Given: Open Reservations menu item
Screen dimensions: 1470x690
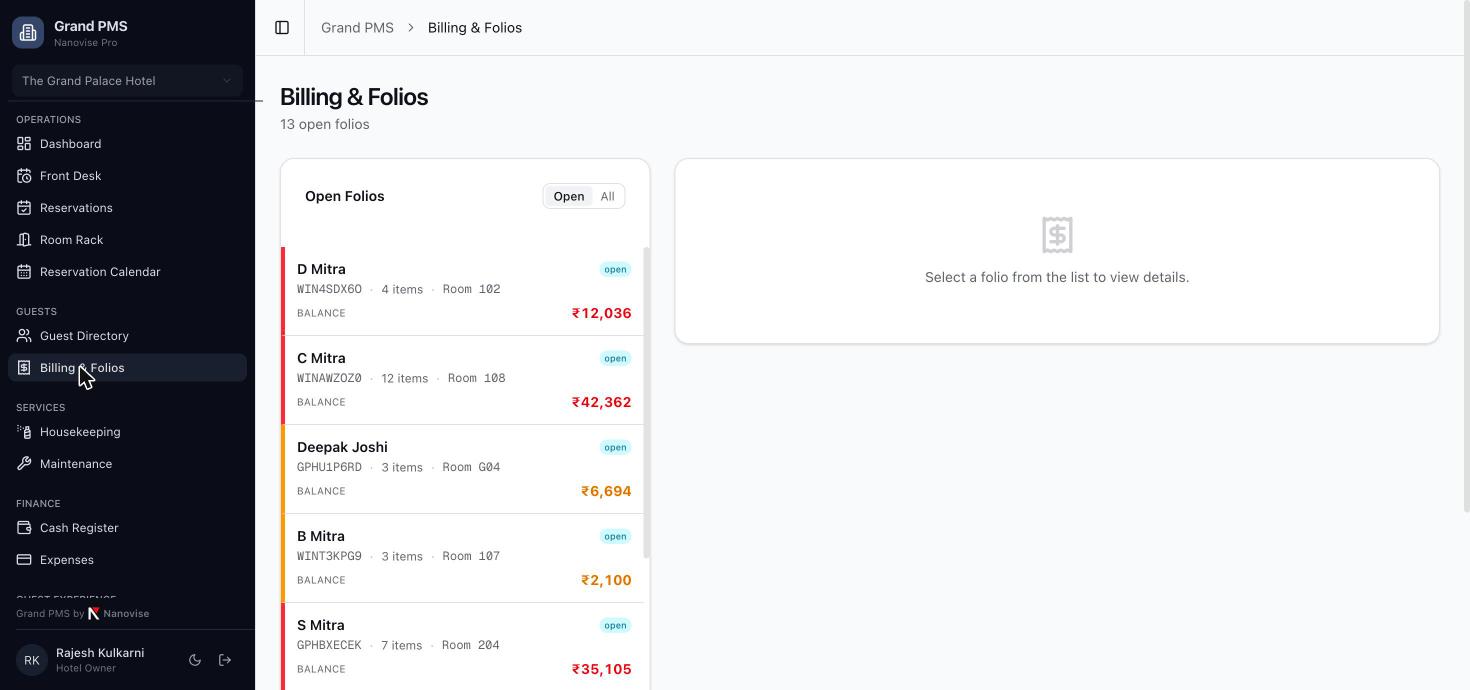Looking at the screenshot, I should pos(127,208).
